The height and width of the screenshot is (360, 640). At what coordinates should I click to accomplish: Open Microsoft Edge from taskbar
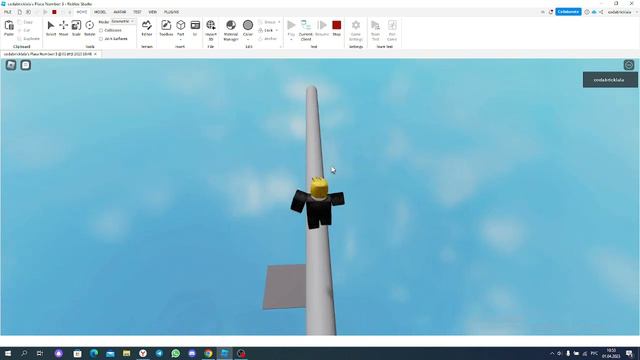(94, 353)
